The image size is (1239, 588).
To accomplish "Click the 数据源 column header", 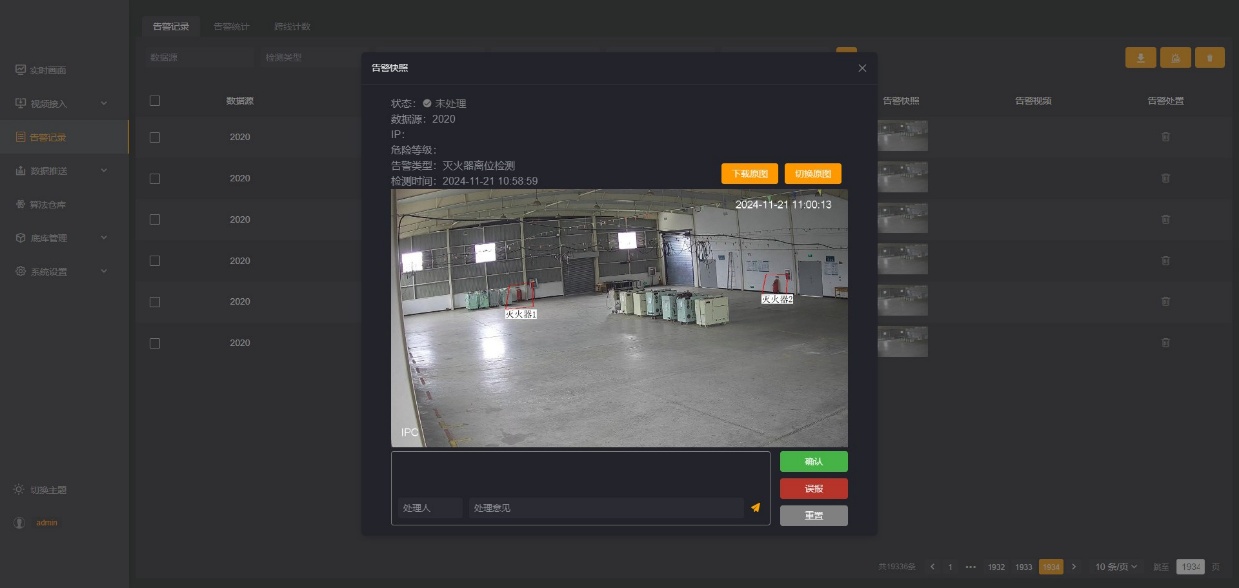I will click(240, 101).
